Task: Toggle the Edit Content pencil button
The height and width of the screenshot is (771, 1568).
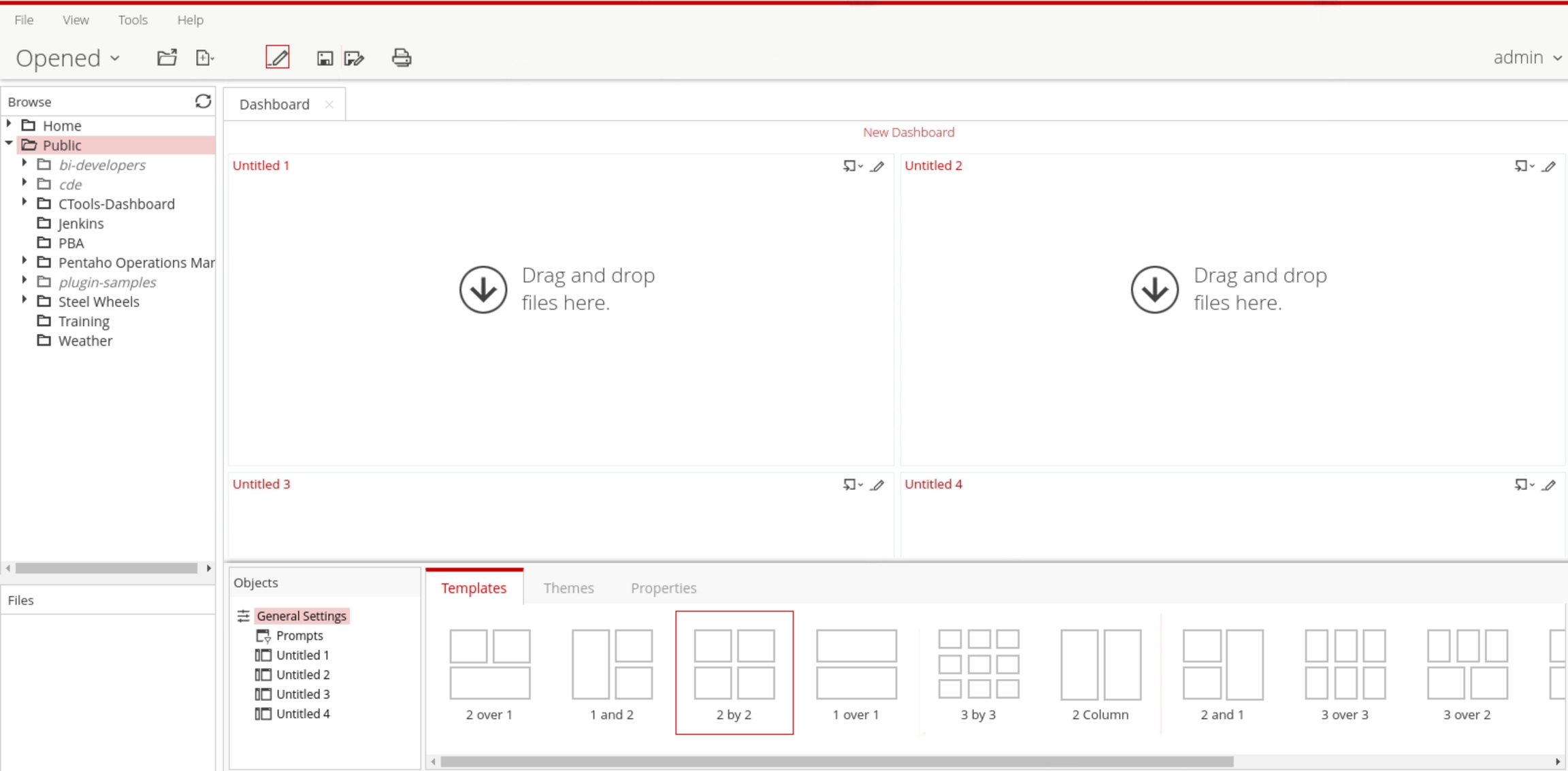Action: (x=278, y=57)
